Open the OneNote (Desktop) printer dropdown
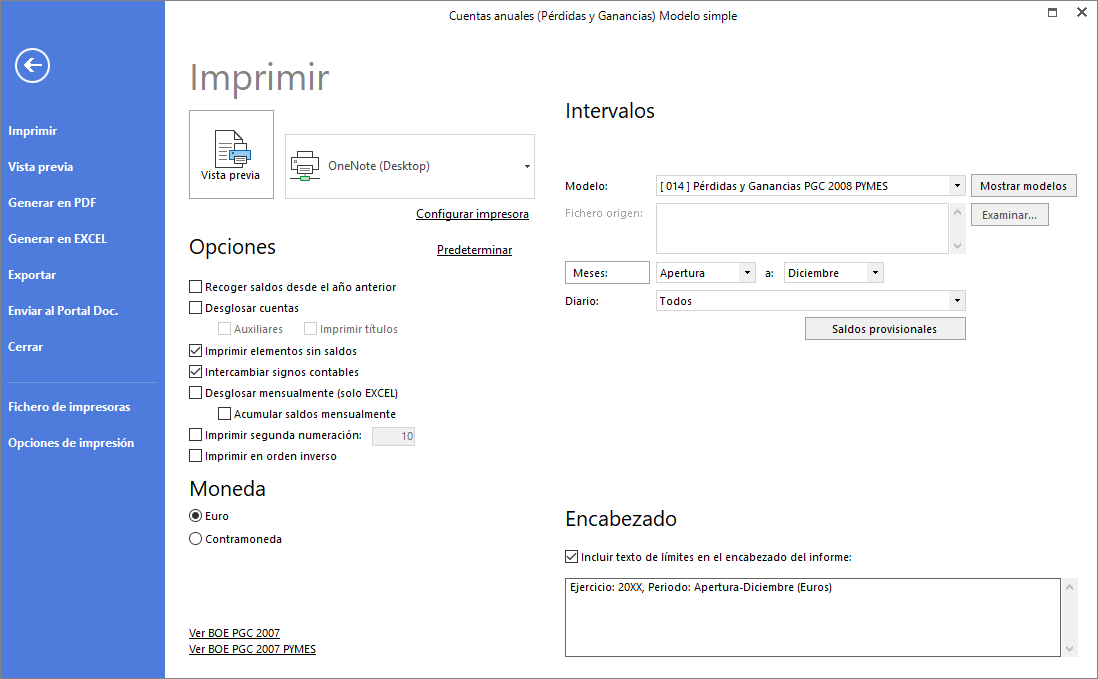 (527, 167)
